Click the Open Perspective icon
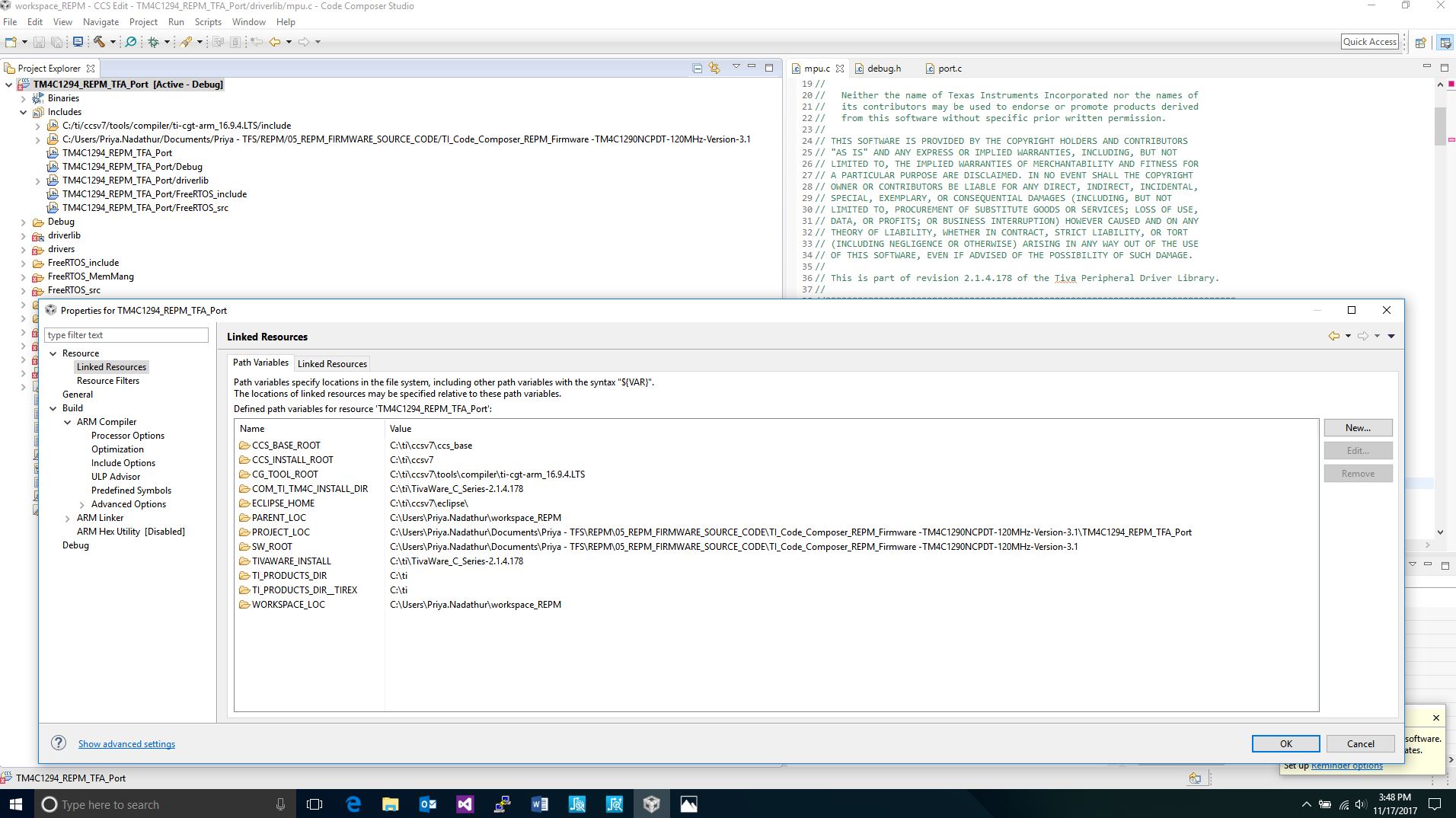This screenshot has height=818, width=1456. click(x=1420, y=43)
